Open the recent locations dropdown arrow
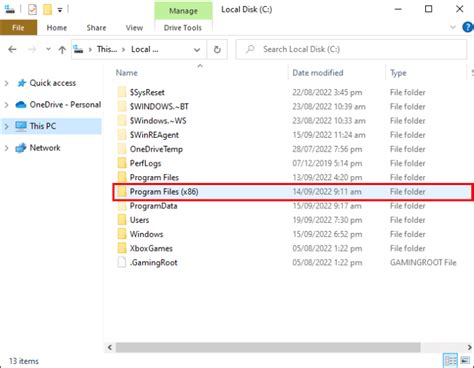This screenshot has width=474, height=368. tap(48, 49)
